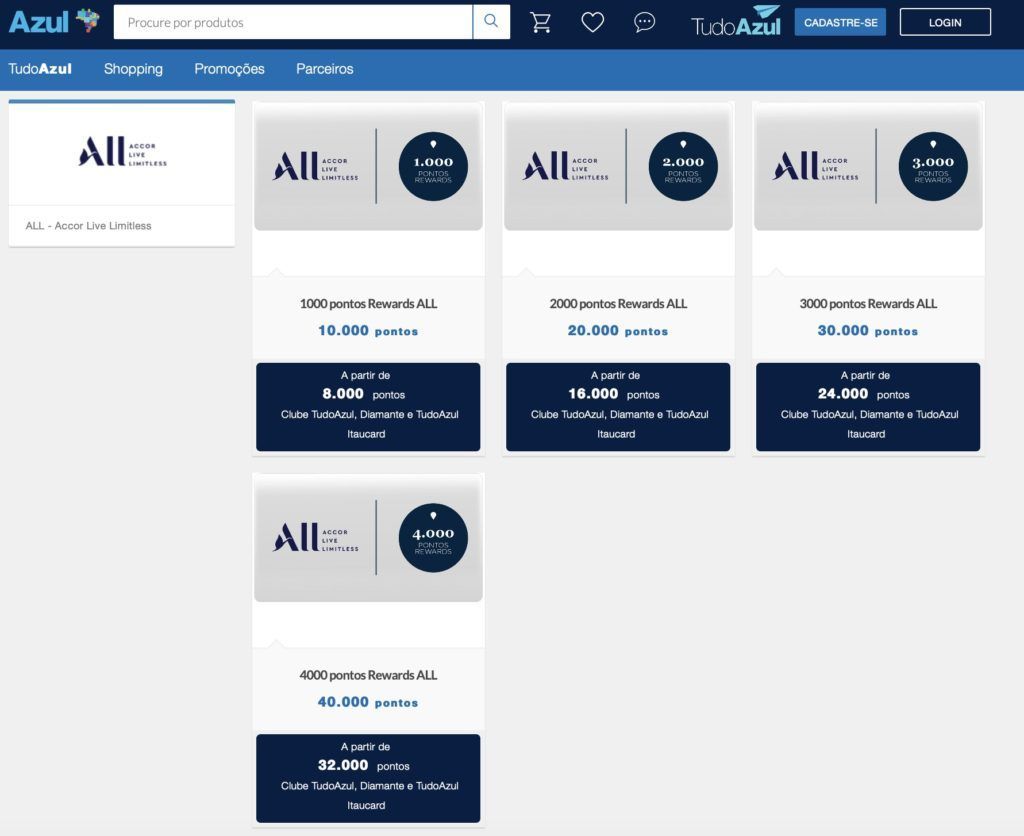Open the Promoções menu item
The image size is (1024, 836).
click(x=229, y=69)
